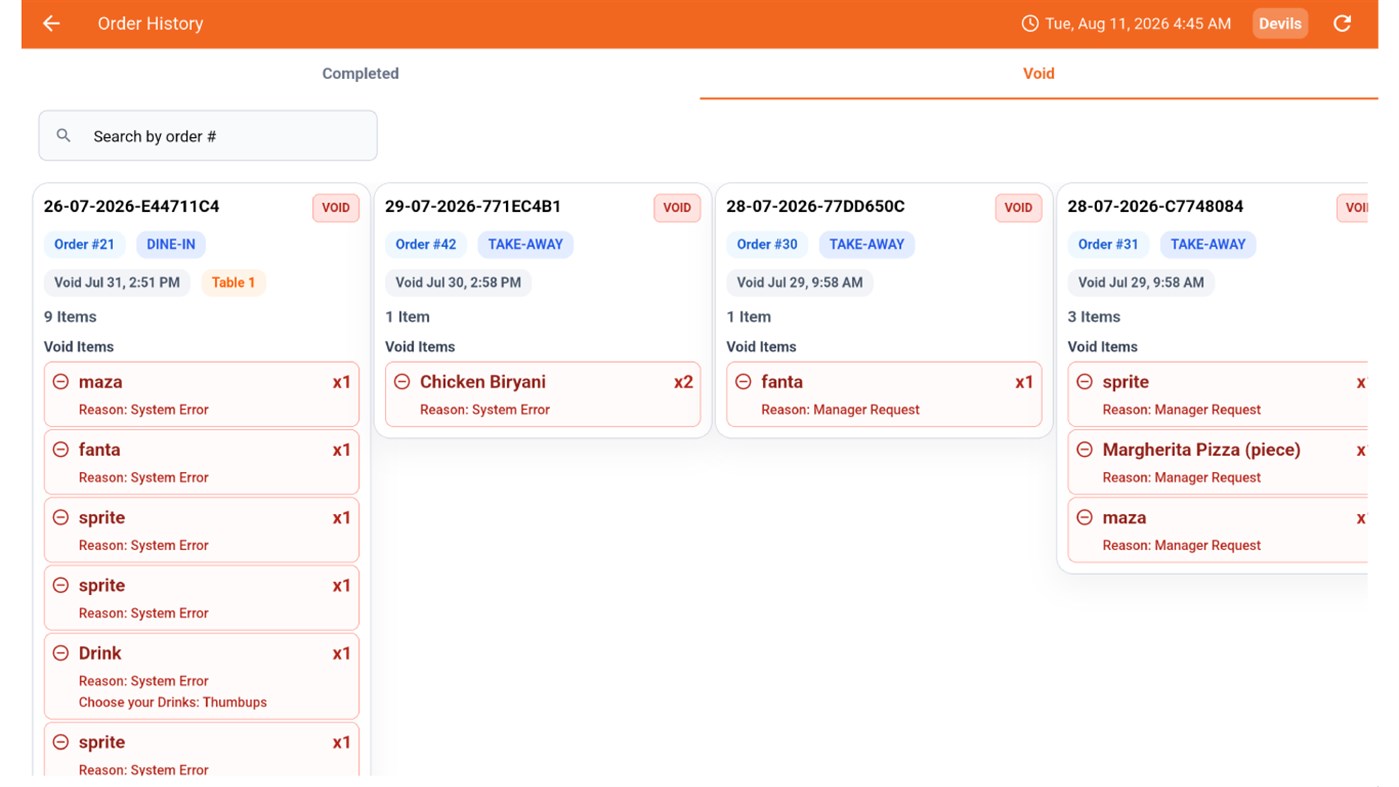The width and height of the screenshot is (1399, 787).
Task: Click the VOID label on order 29-07-2026-771EC4B1
Action: 677,208
